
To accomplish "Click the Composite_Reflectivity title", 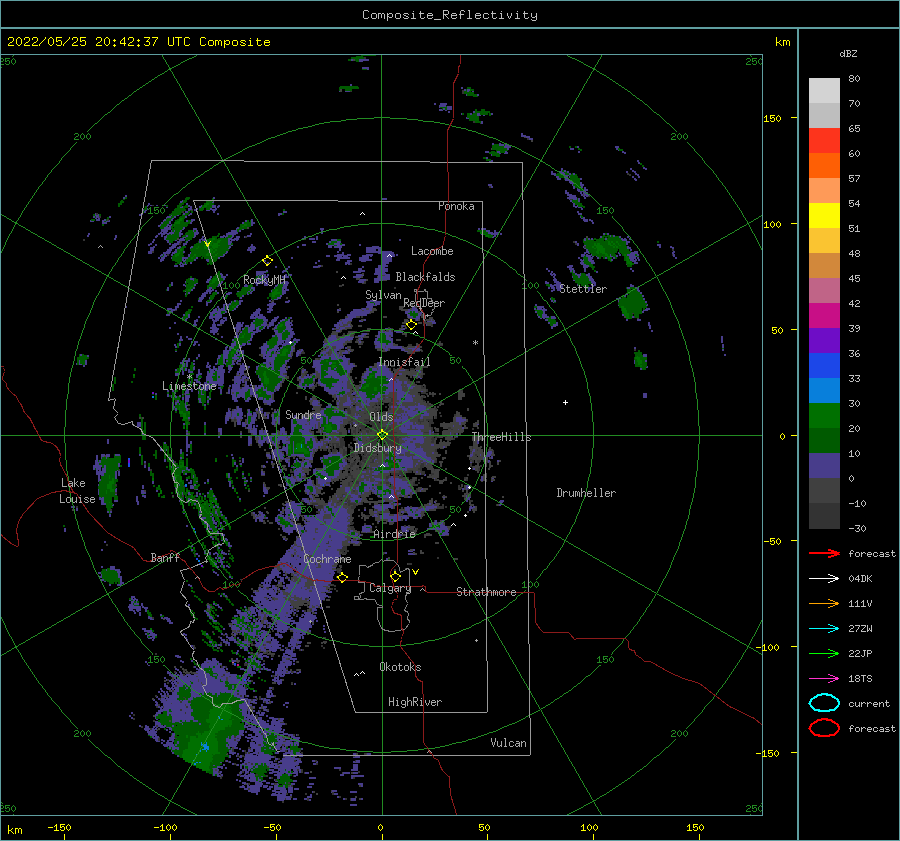I will pyautogui.click(x=450, y=14).
